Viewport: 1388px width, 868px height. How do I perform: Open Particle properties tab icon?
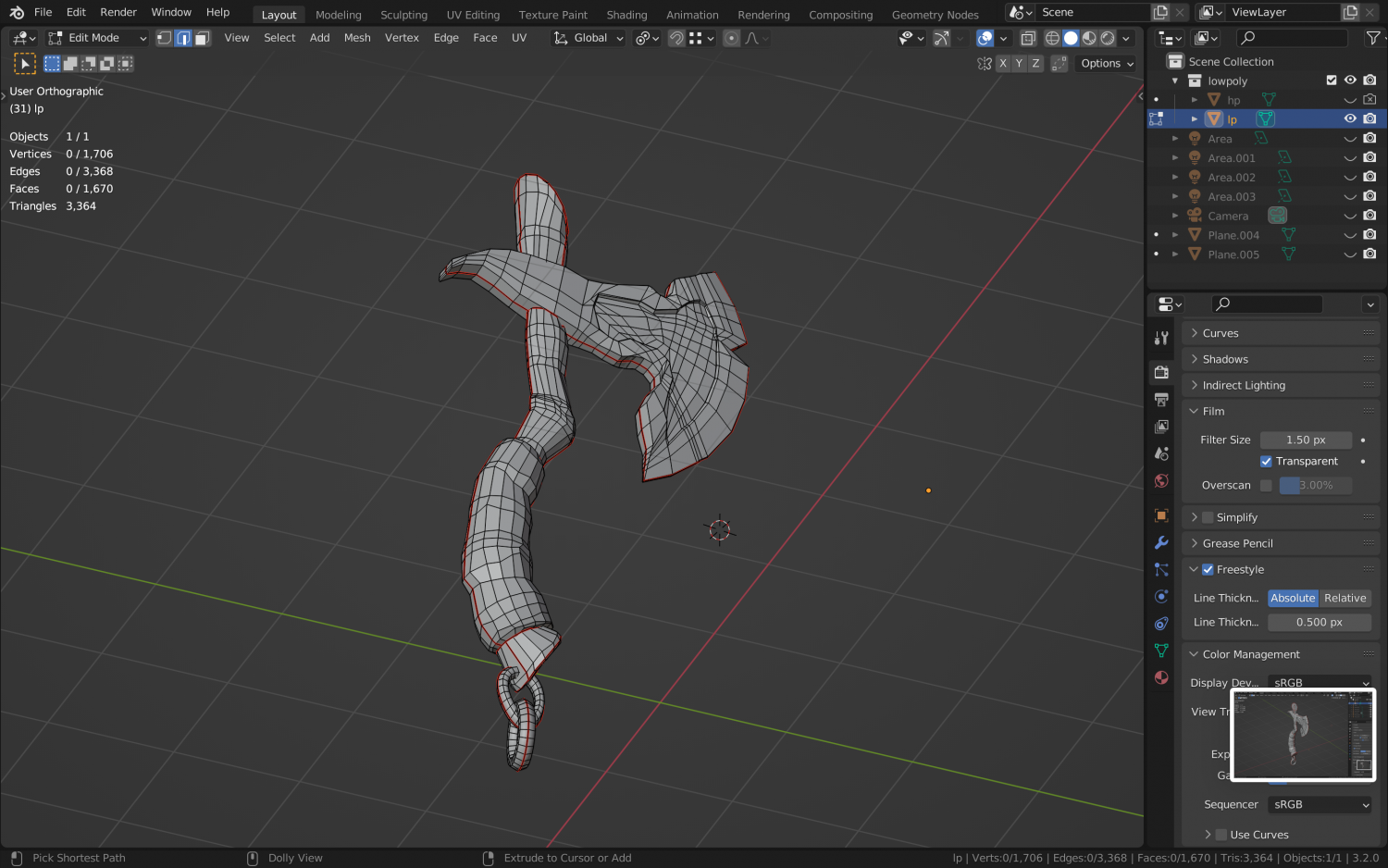[1161, 570]
